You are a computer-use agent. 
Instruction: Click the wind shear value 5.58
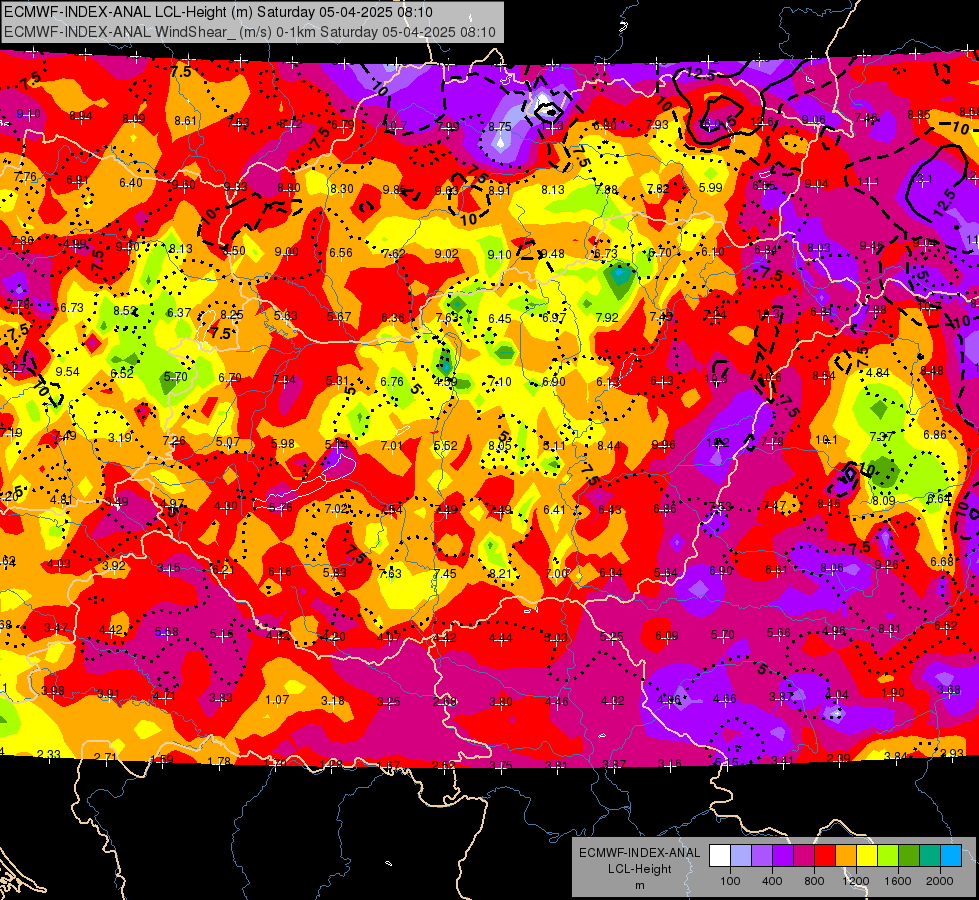167,631
